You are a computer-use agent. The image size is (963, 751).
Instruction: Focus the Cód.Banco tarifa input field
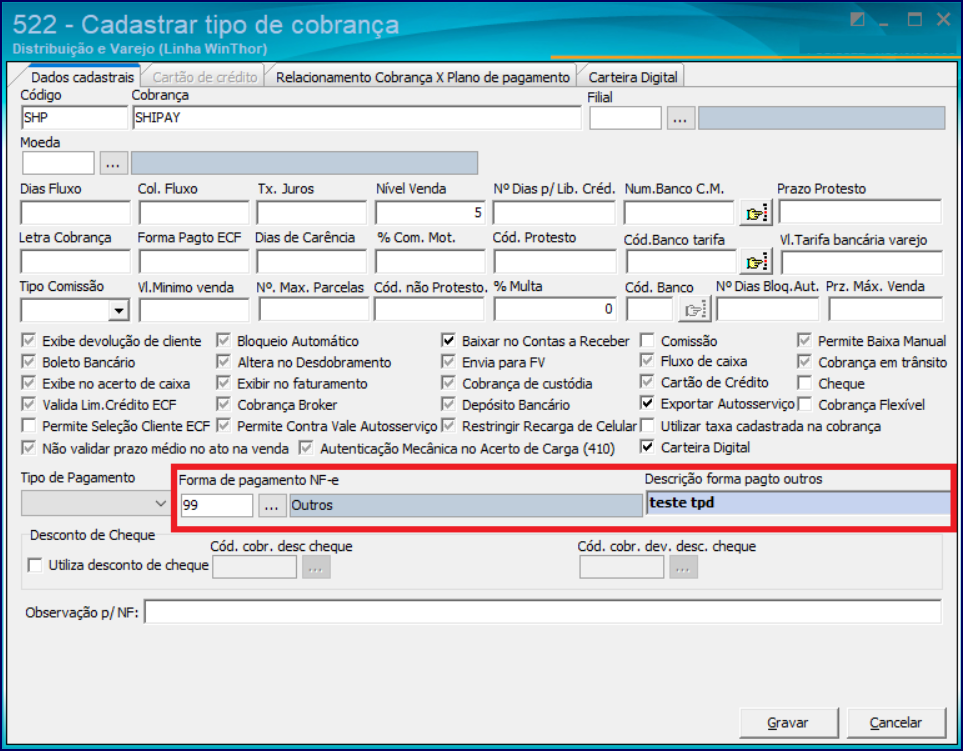681,262
